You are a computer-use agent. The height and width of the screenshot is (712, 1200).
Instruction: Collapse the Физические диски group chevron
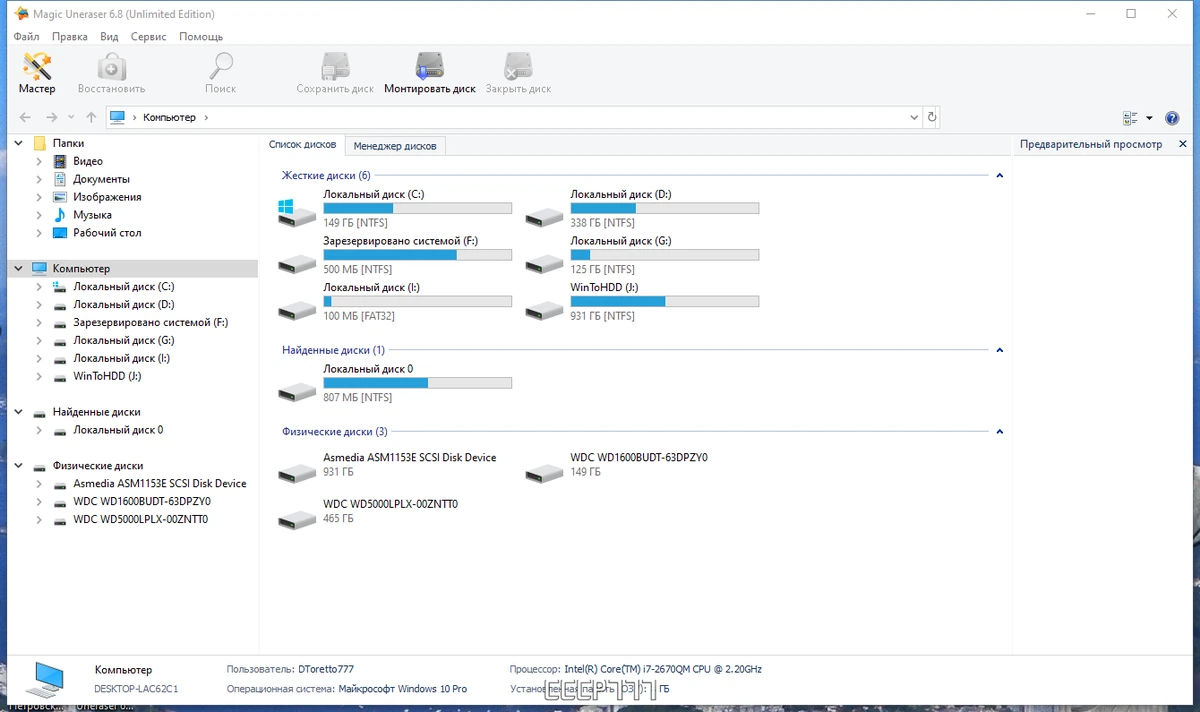tap(999, 432)
